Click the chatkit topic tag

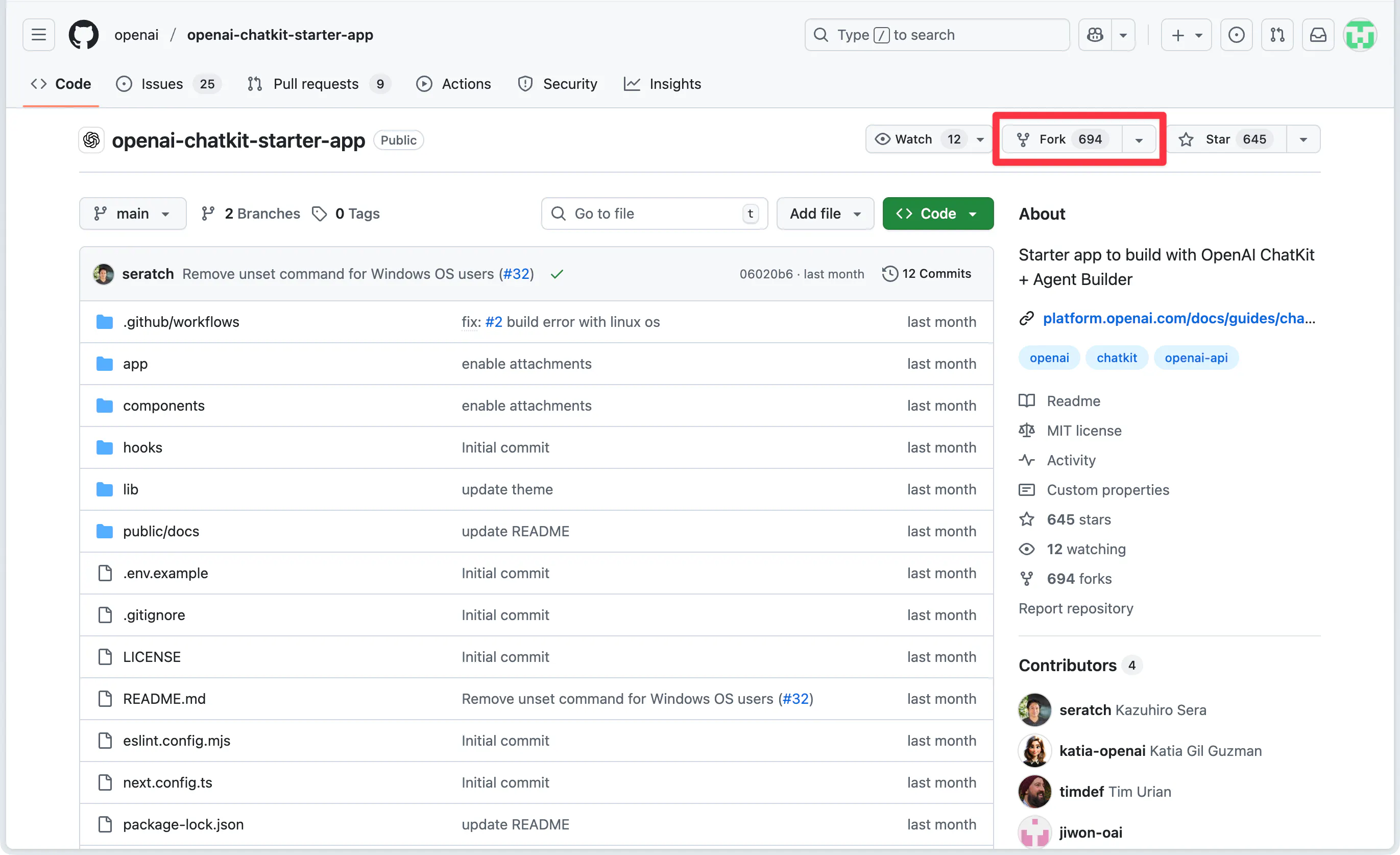click(1116, 358)
